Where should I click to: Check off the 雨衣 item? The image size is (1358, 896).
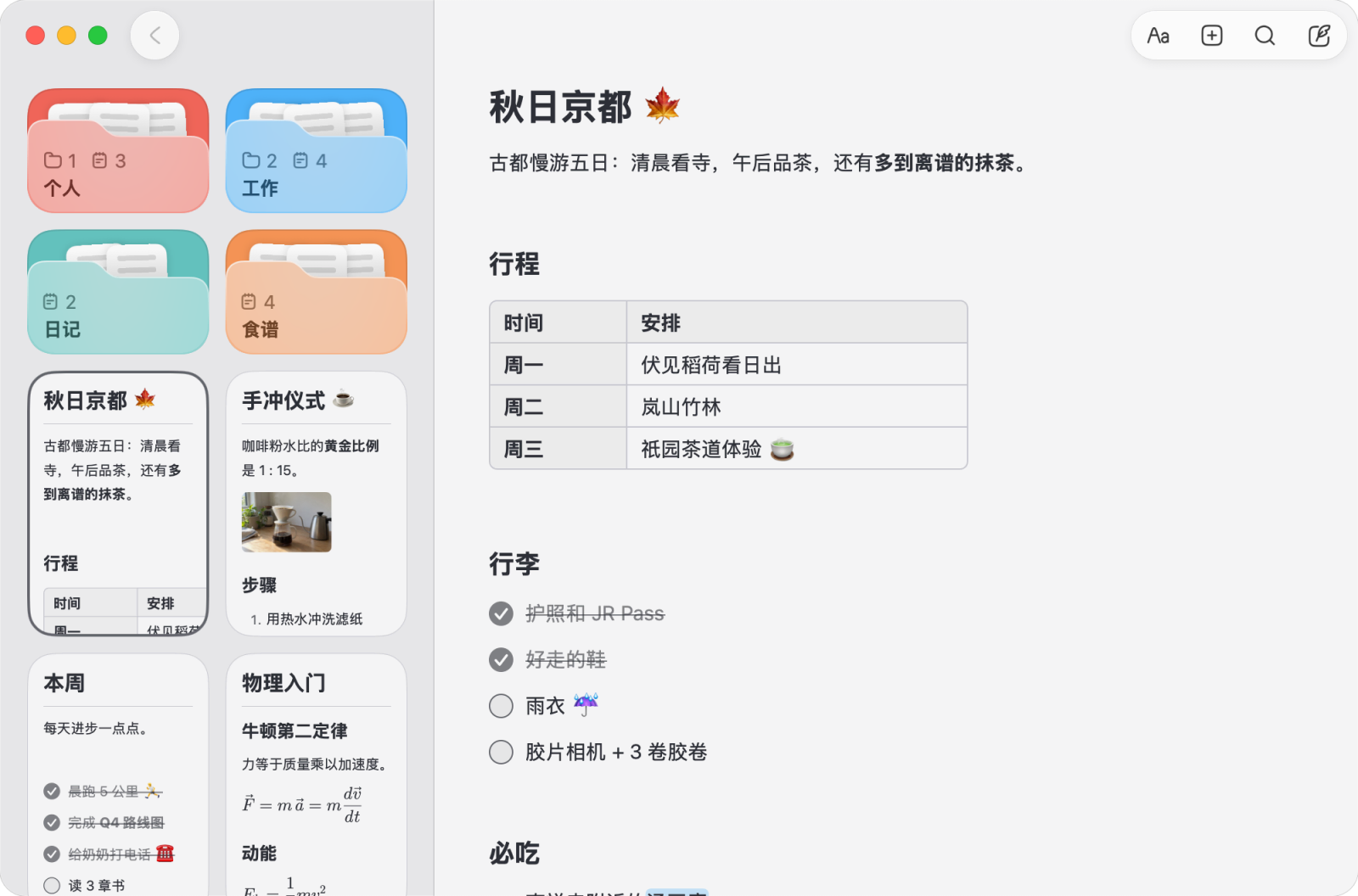501,706
